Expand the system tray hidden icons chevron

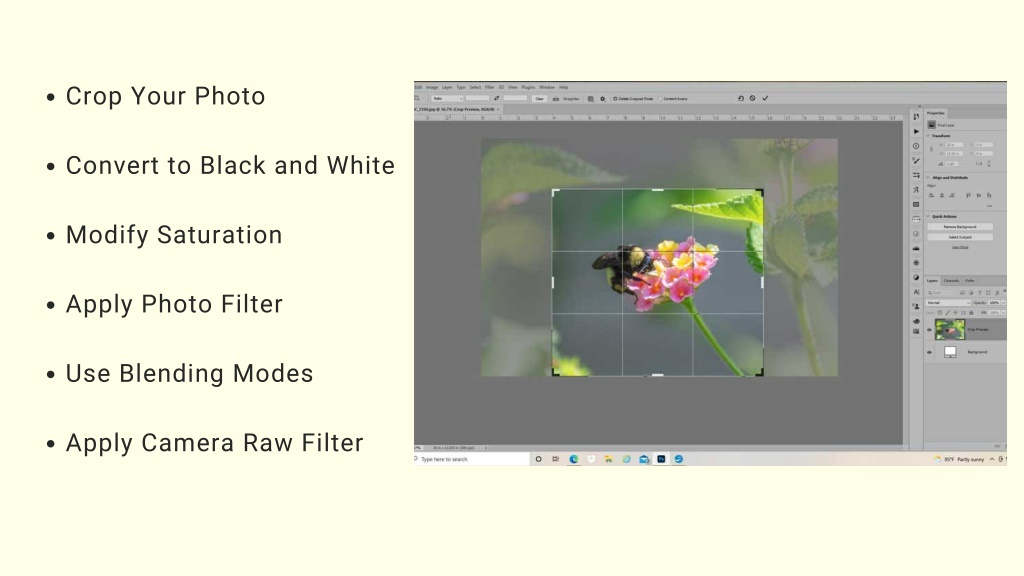pyautogui.click(x=991, y=459)
